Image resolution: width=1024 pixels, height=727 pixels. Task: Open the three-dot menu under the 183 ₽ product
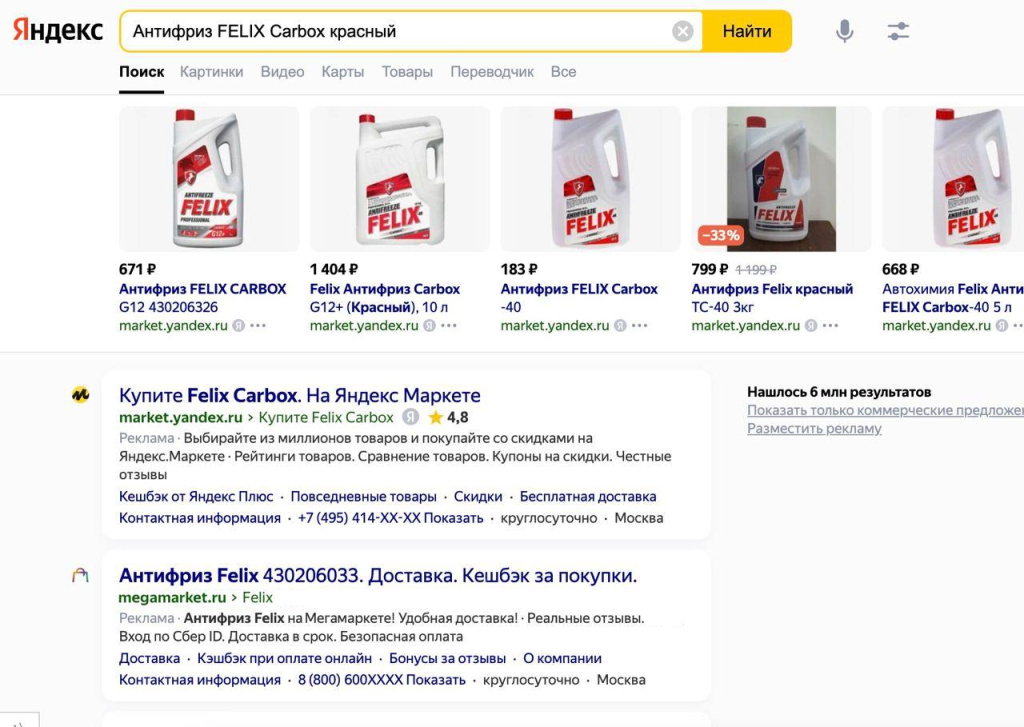click(x=640, y=326)
